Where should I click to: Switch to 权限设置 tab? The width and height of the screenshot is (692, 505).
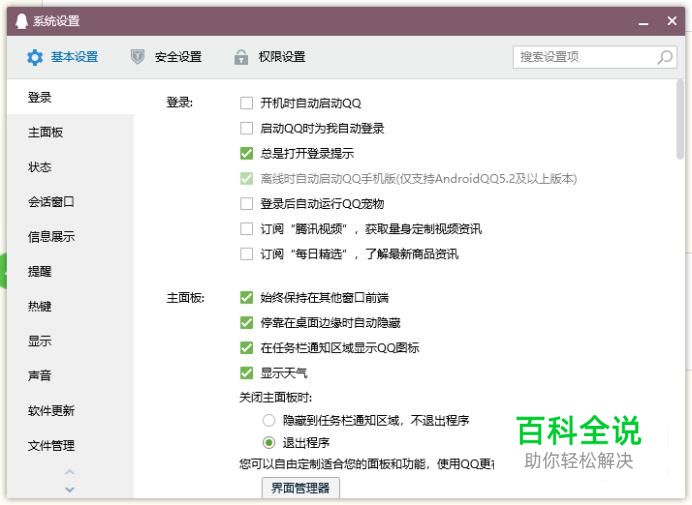coord(270,57)
